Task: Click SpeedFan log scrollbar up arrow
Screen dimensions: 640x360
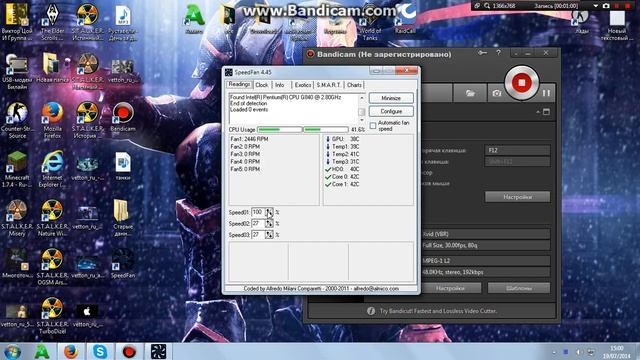Action: [362, 98]
